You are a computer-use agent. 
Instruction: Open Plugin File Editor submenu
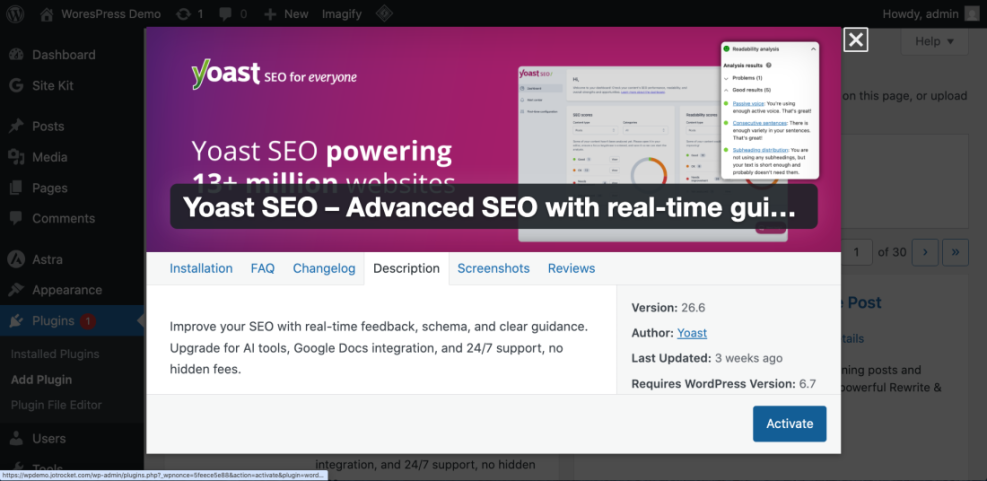56,405
